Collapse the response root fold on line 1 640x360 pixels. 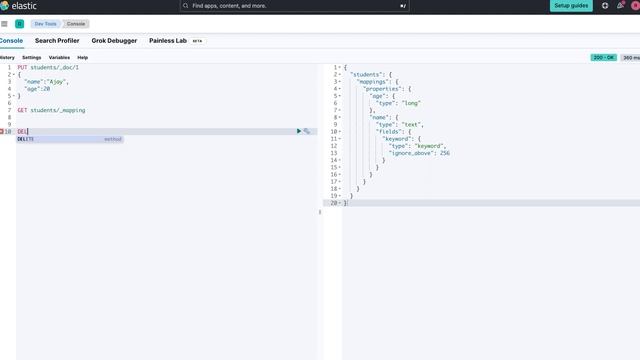click(x=340, y=67)
